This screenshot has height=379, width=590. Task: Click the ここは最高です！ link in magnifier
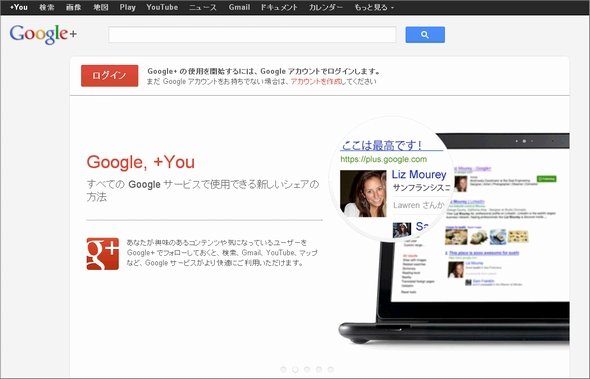(382, 145)
